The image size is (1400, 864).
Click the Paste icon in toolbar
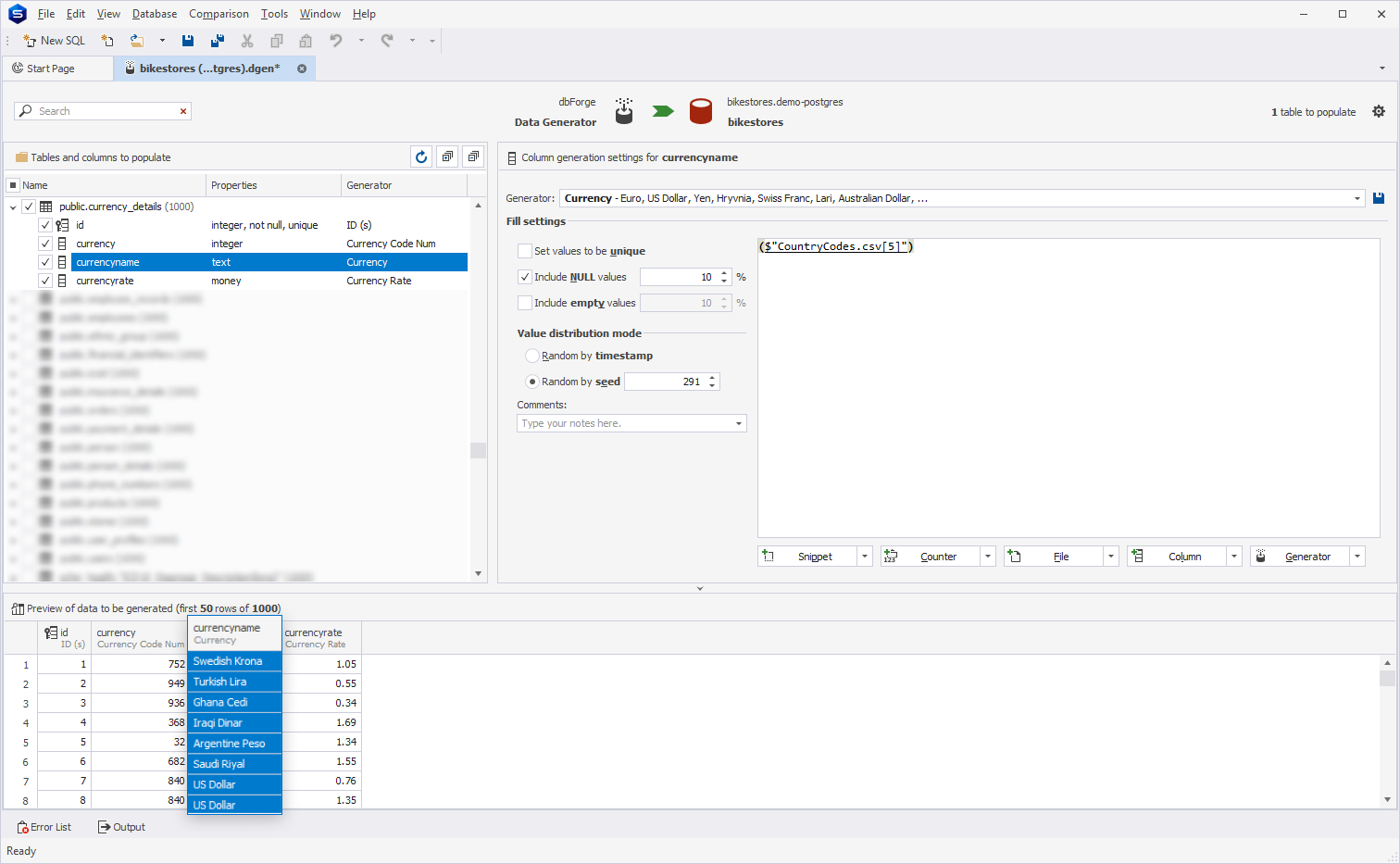click(x=306, y=41)
